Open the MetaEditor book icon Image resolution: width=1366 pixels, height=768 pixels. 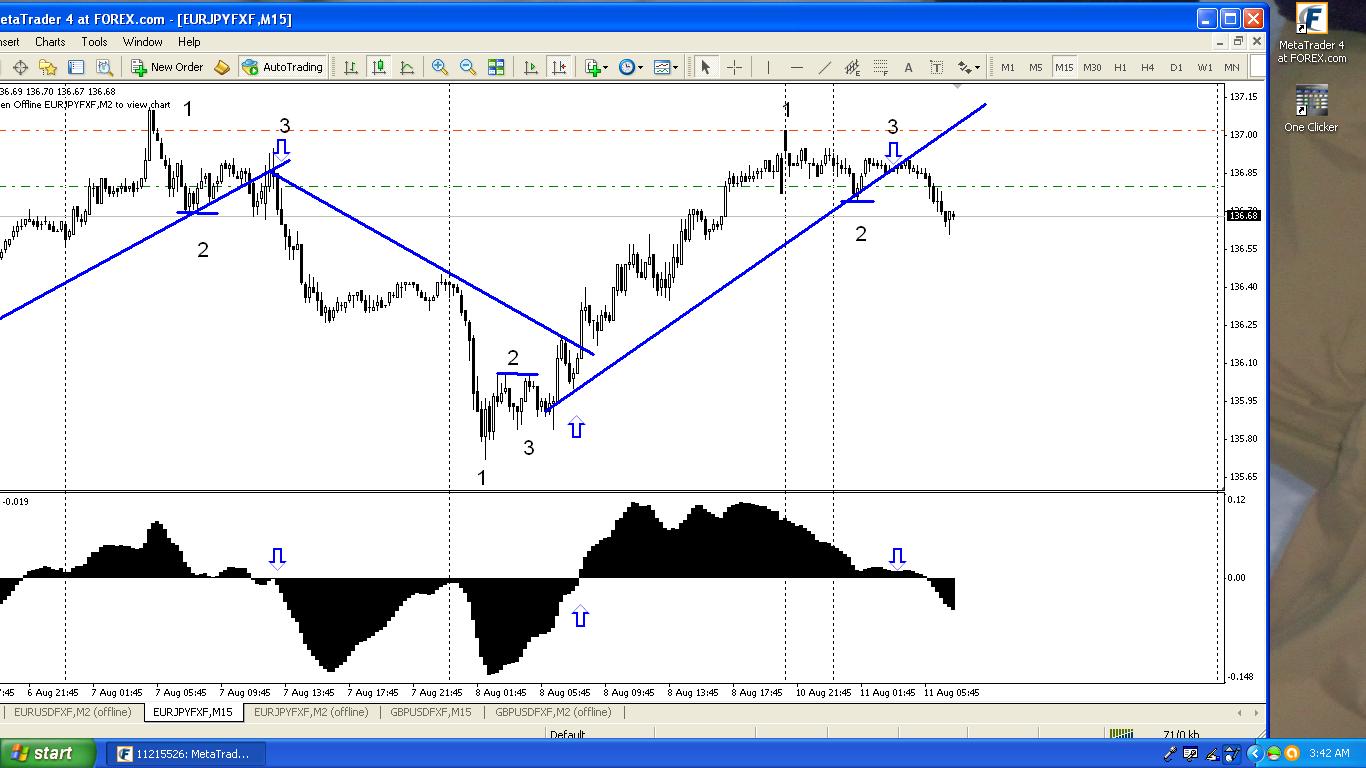tap(222, 67)
